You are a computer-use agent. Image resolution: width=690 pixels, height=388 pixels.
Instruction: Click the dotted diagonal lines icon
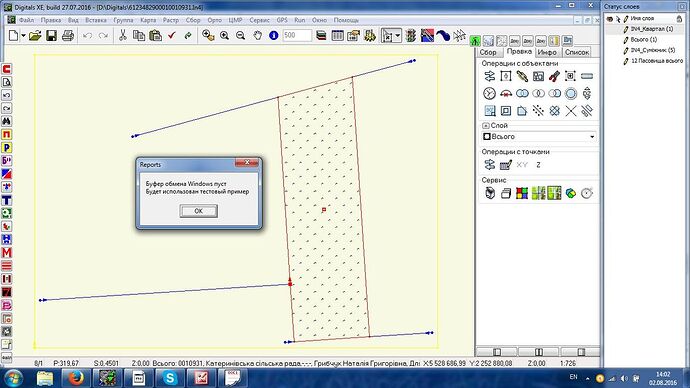click(x=538, y=111)
